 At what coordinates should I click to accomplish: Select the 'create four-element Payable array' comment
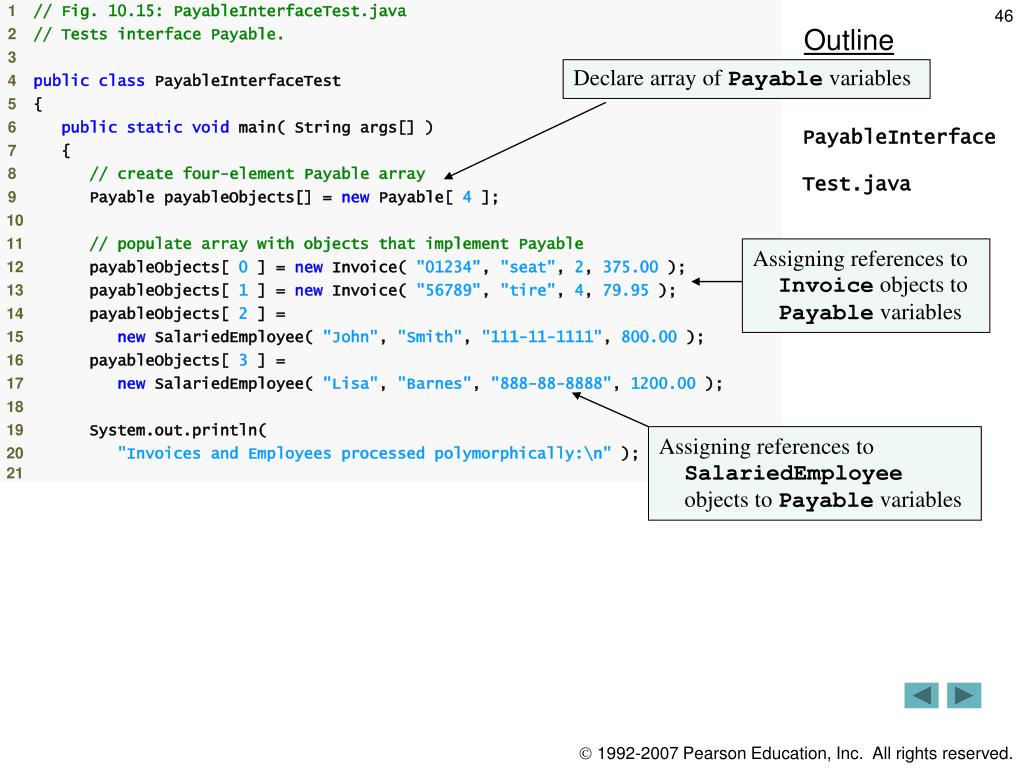click(257, 174)
